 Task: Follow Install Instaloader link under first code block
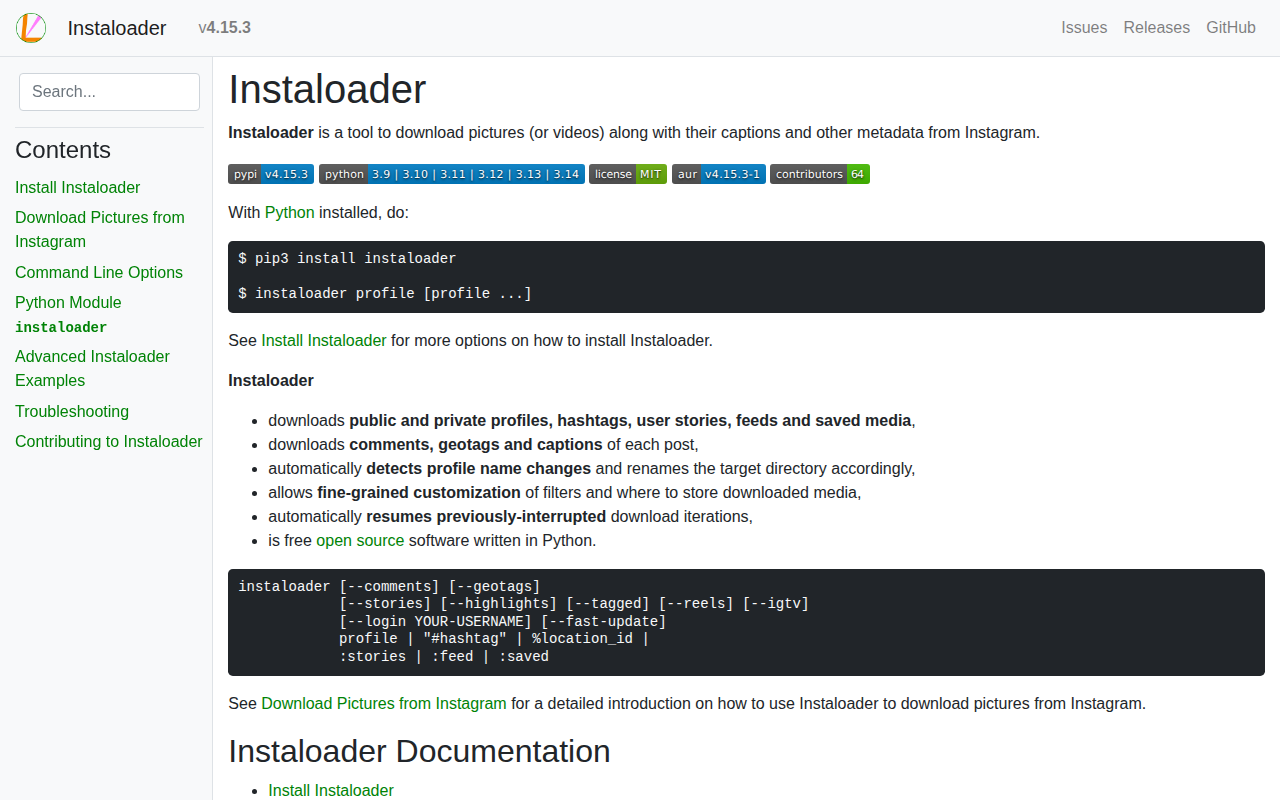click(324, 340)
